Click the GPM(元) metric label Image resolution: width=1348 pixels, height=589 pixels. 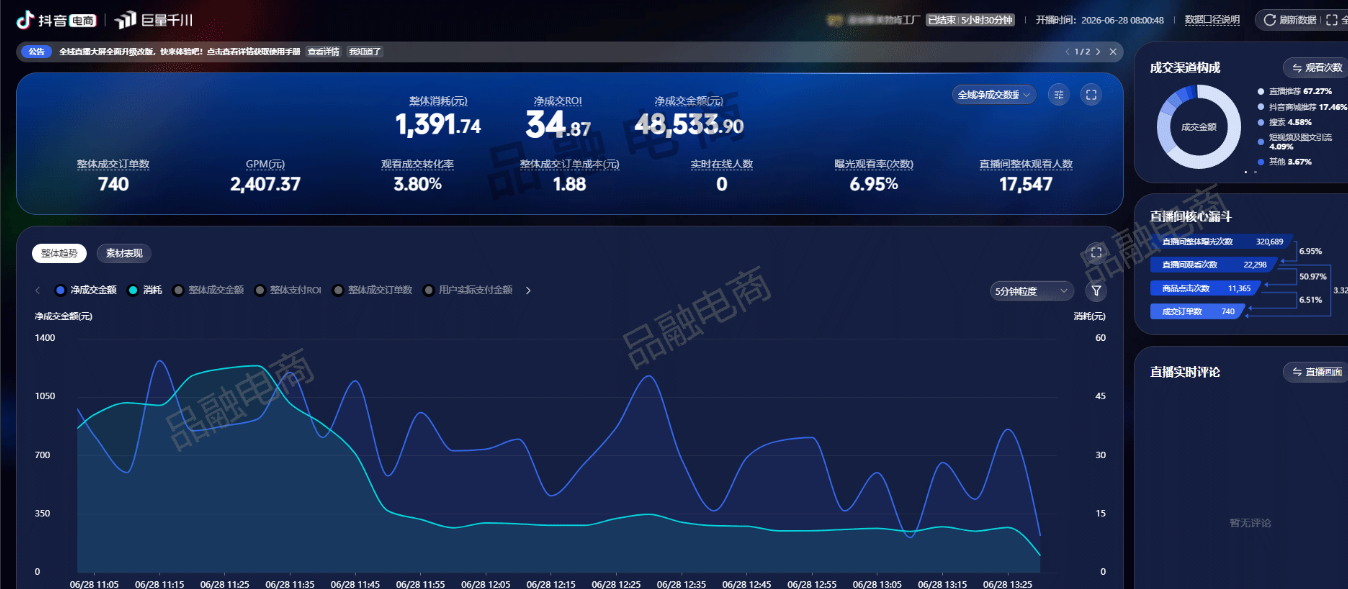[x=265, y=164]
